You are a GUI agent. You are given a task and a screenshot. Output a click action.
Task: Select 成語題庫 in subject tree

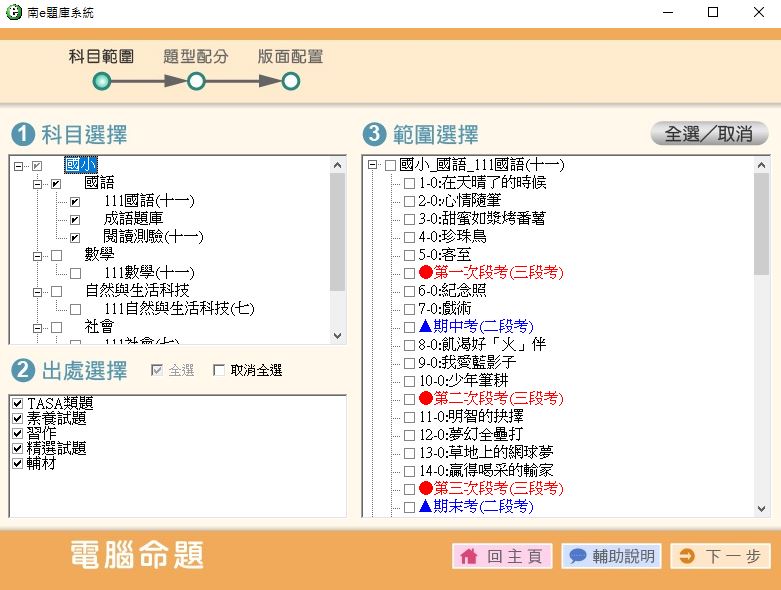click(x=133, y=219)
